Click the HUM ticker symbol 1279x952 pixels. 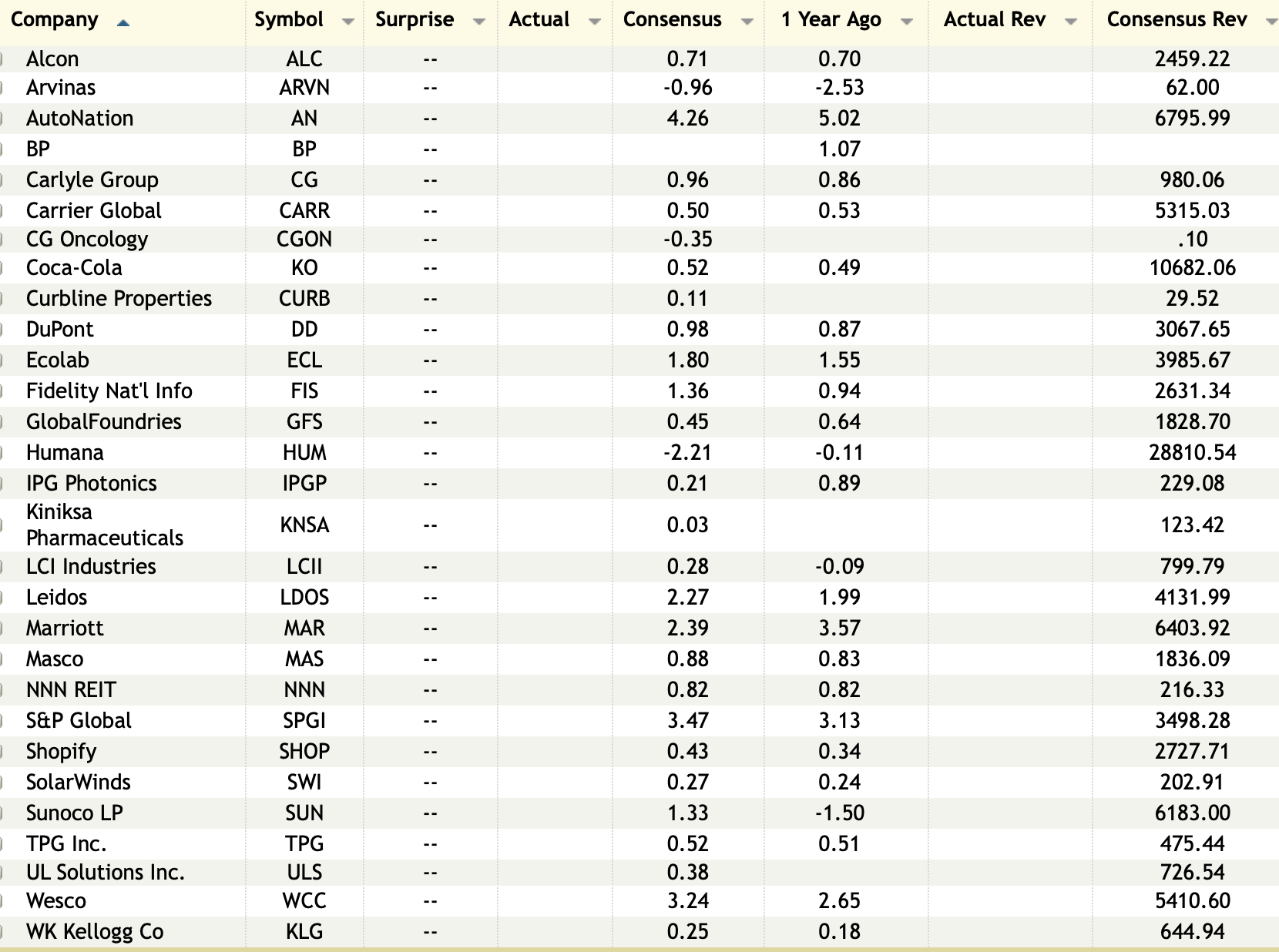(x=304, y=452)
